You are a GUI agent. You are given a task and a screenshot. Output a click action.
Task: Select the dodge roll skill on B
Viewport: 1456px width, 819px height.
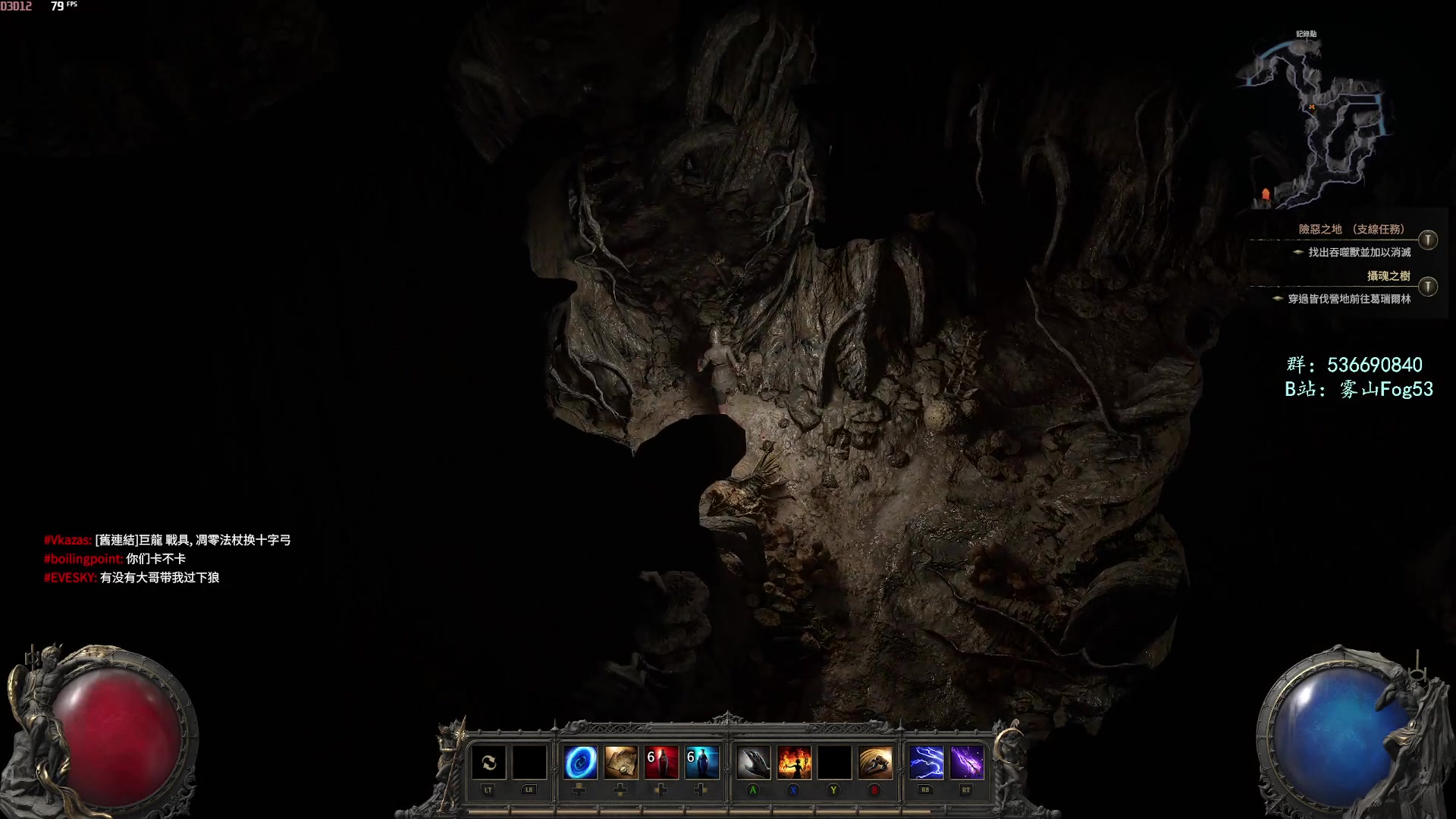[x=875, y=762]
